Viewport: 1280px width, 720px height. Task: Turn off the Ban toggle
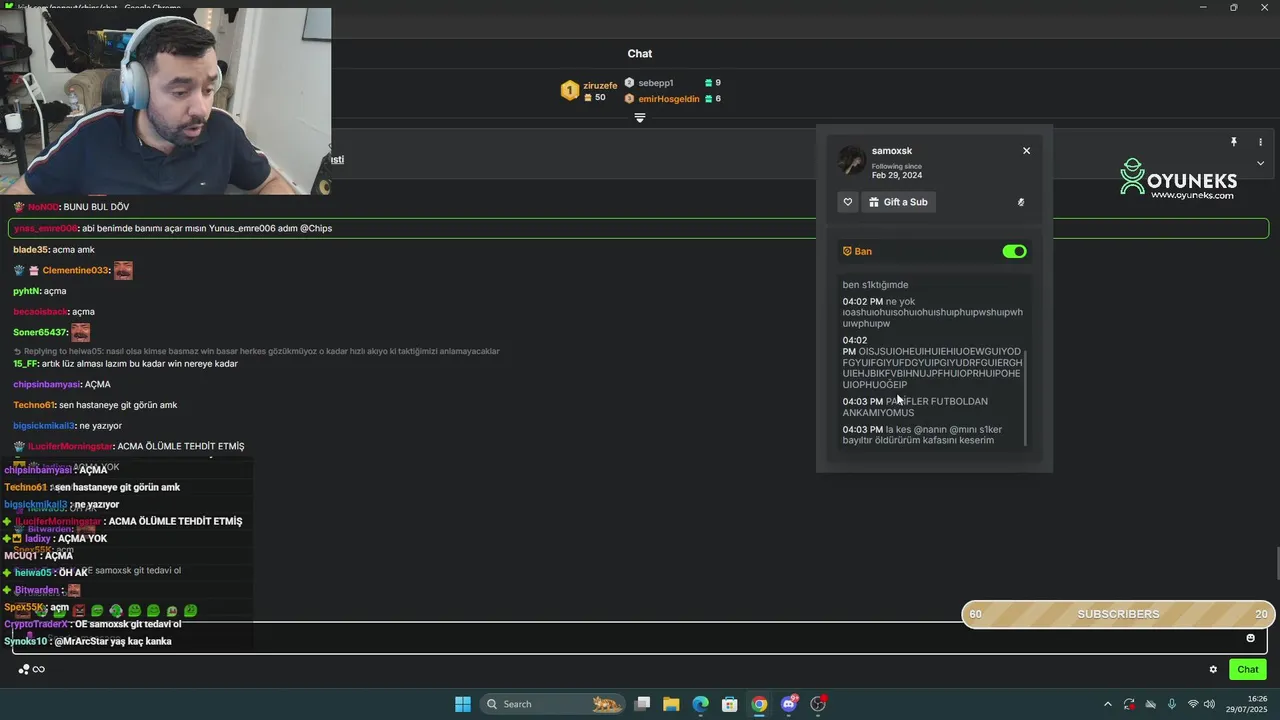tap(1014, 251)
